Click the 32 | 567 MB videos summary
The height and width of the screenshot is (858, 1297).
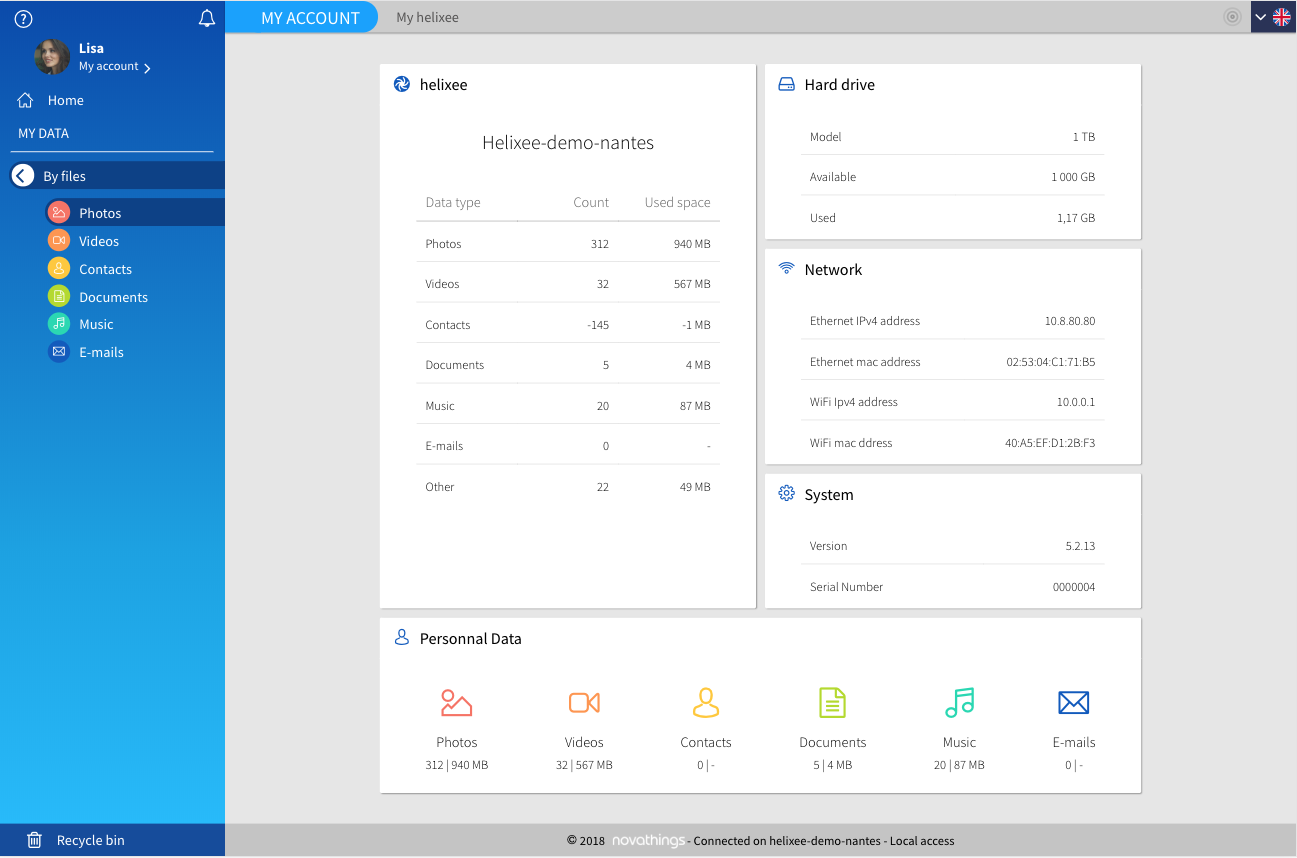coord(584,765)
